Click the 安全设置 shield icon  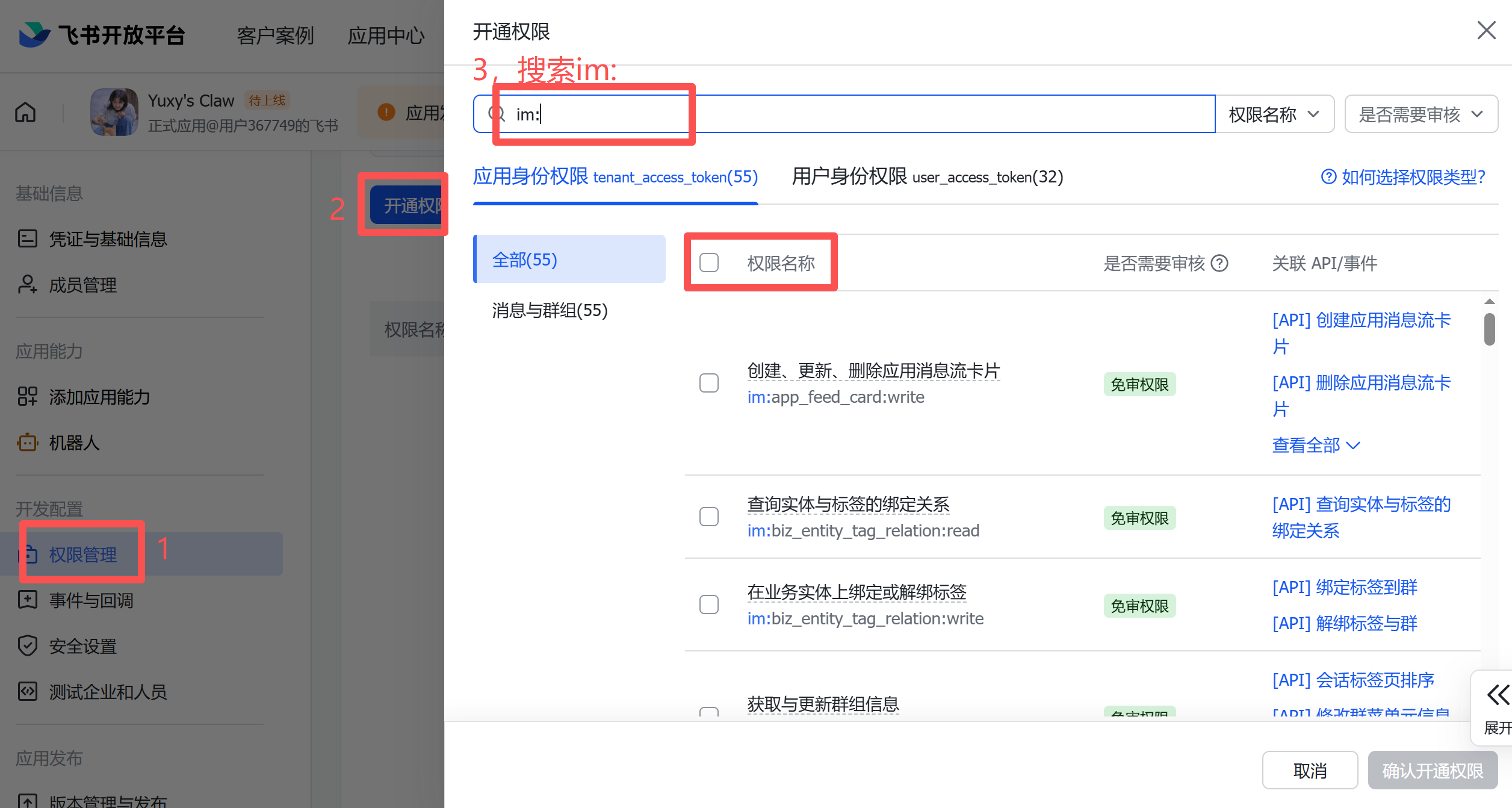click(x=28, y=646)
